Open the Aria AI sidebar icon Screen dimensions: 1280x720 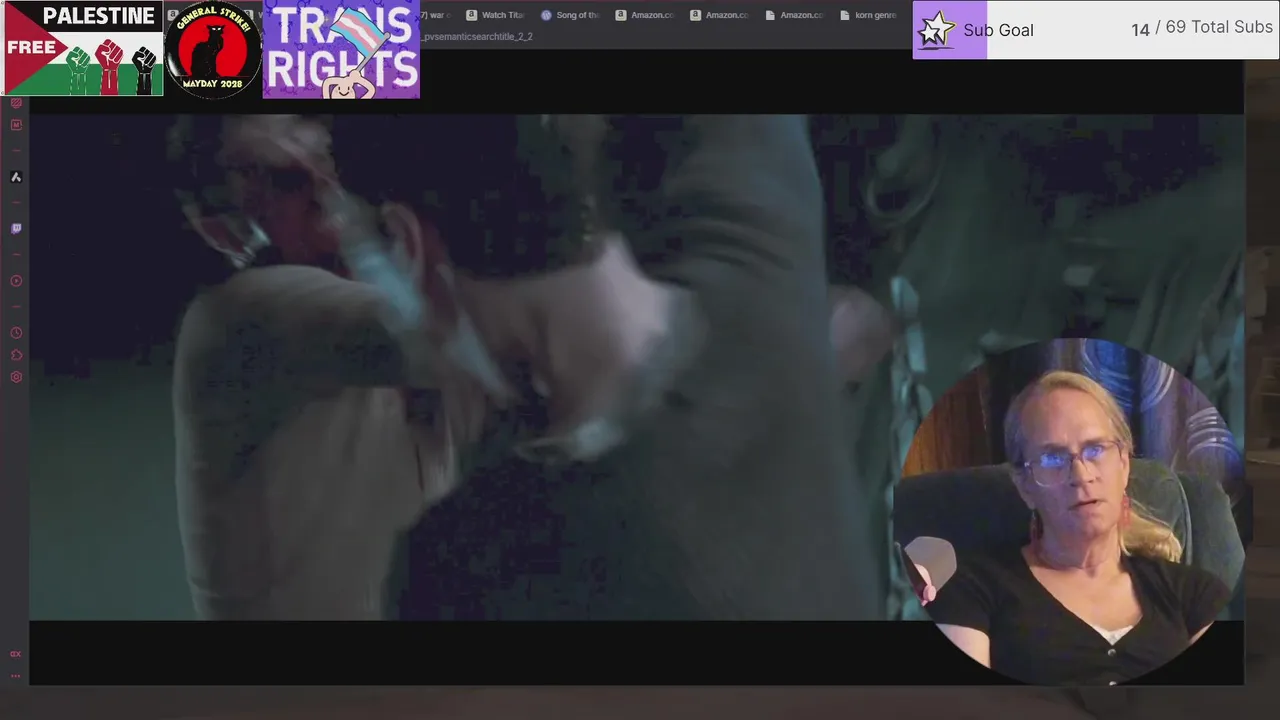coord(16,177)
